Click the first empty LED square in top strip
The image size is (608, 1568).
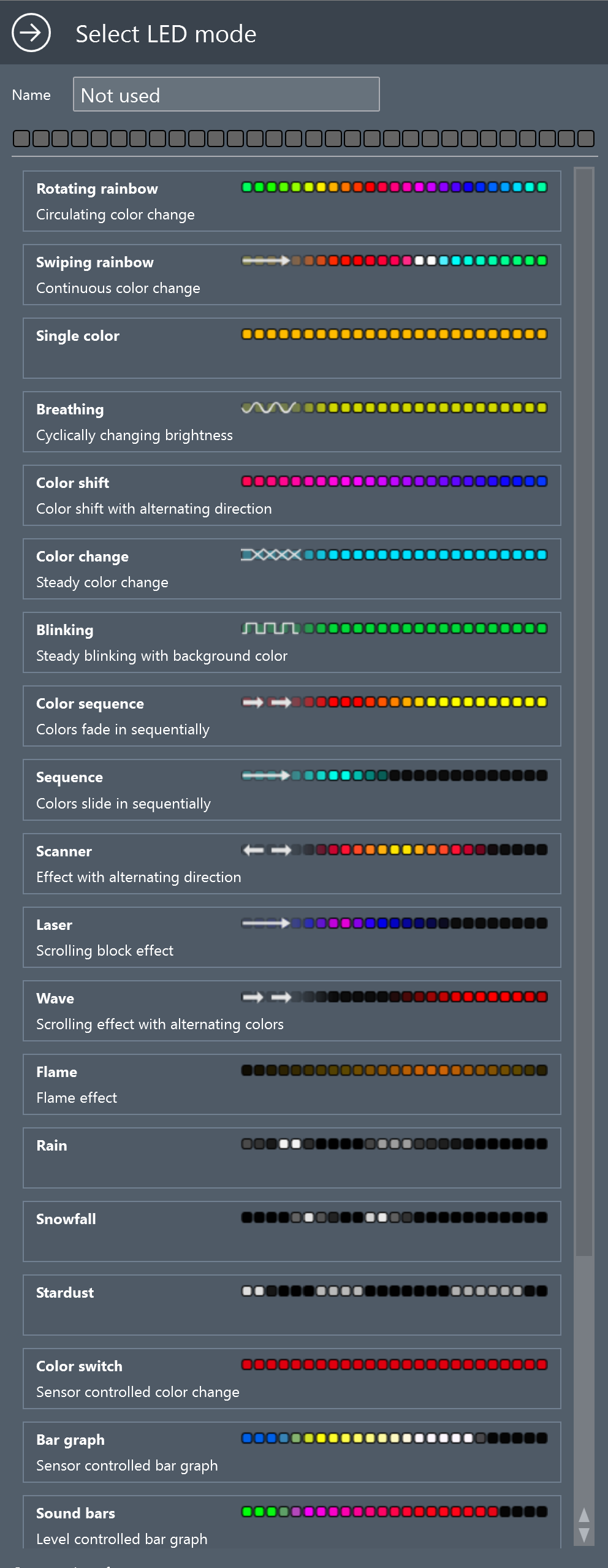pos(22,139)
